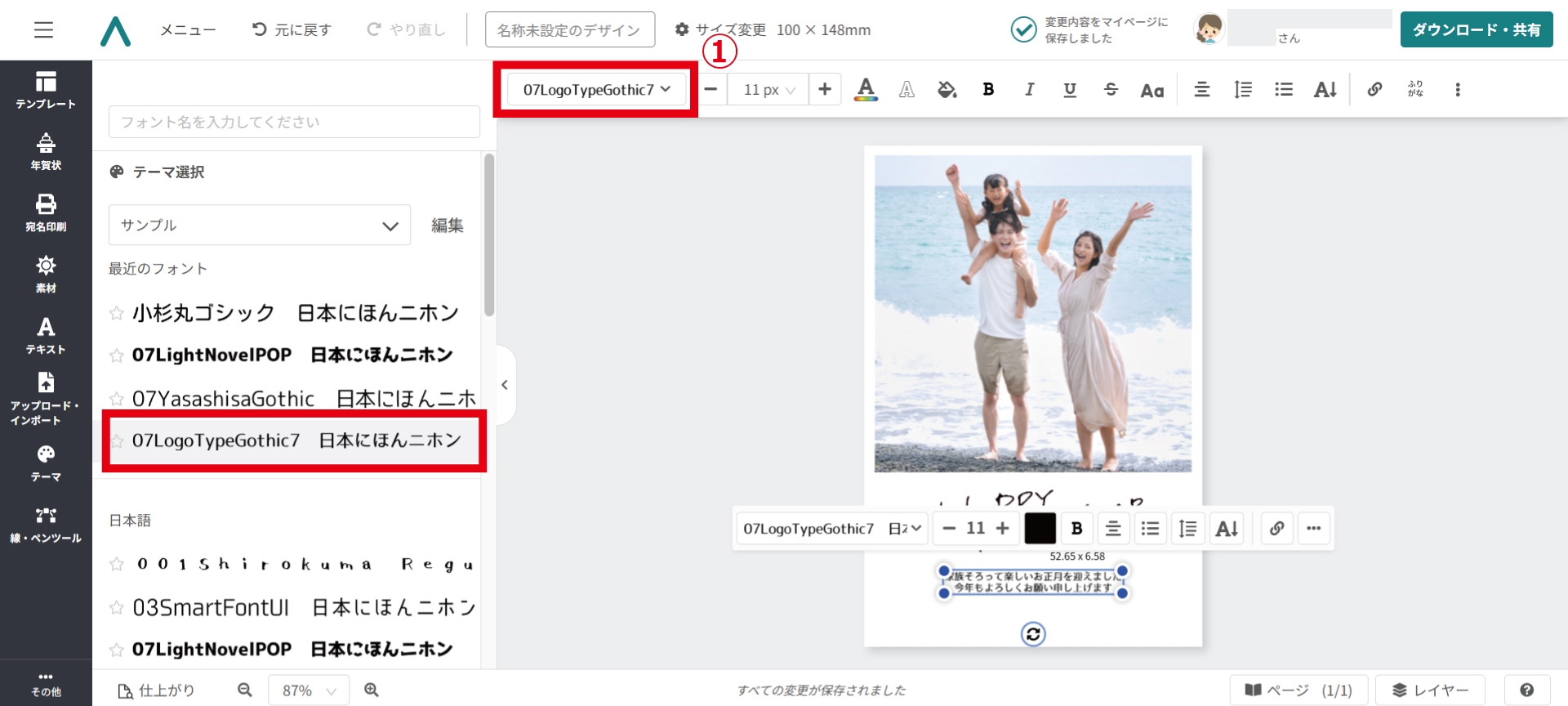1568x706 pixels.
Task: Open the 87% zoom level dropdown
Action: [x=309, y=690]
